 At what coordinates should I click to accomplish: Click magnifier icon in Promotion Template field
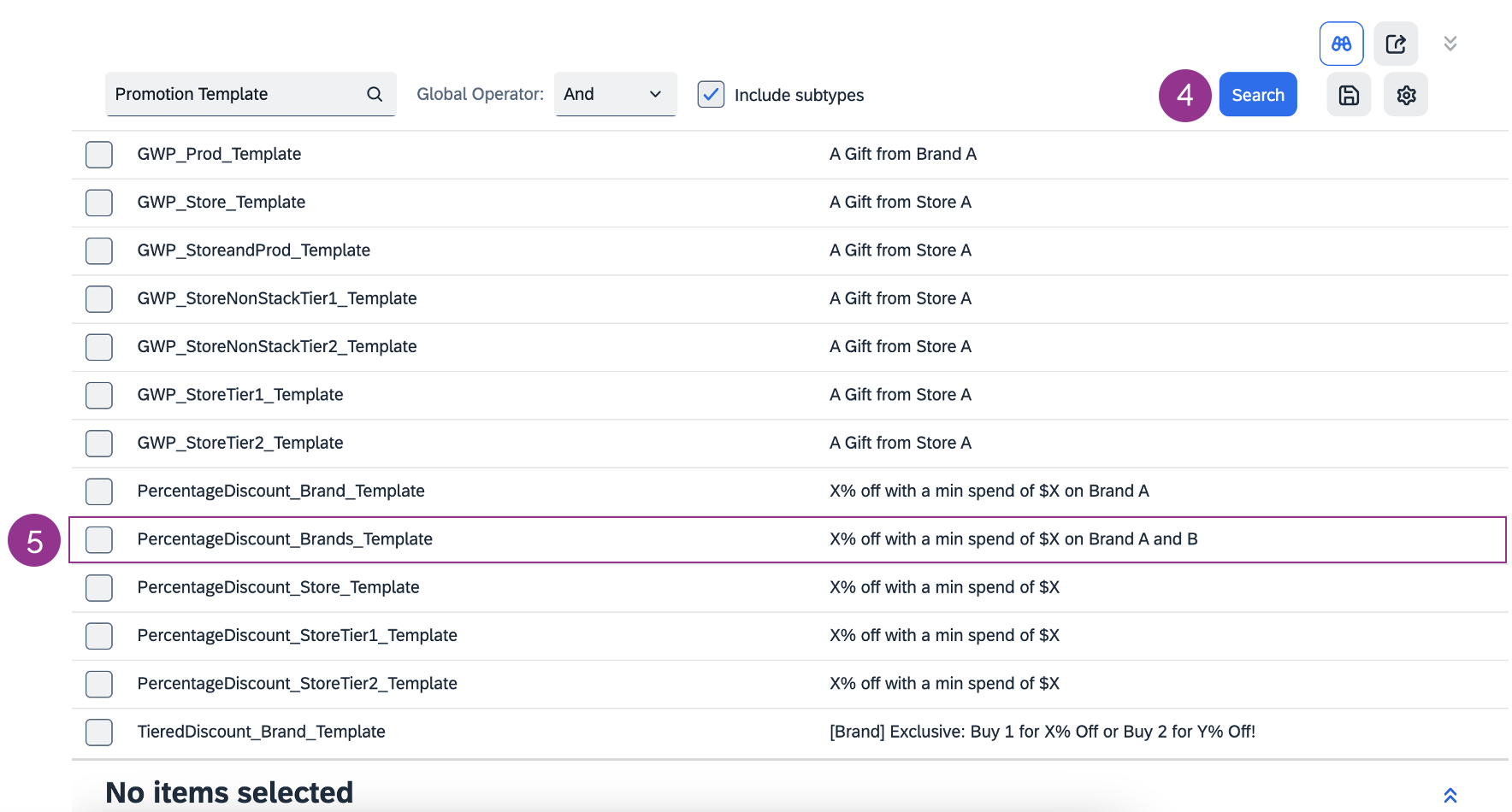(x=375, y=94)
